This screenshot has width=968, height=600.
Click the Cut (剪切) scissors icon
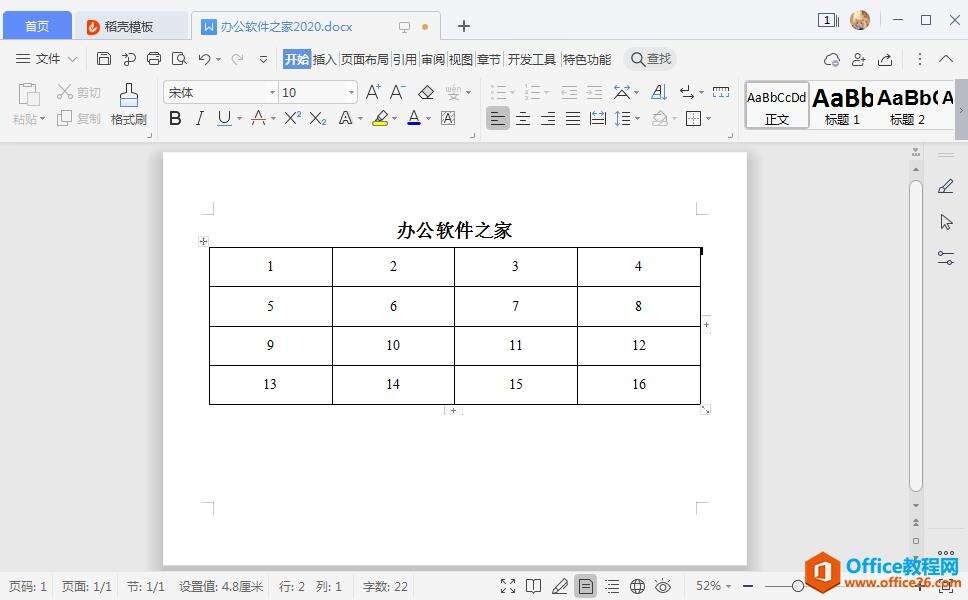(64, 92)
